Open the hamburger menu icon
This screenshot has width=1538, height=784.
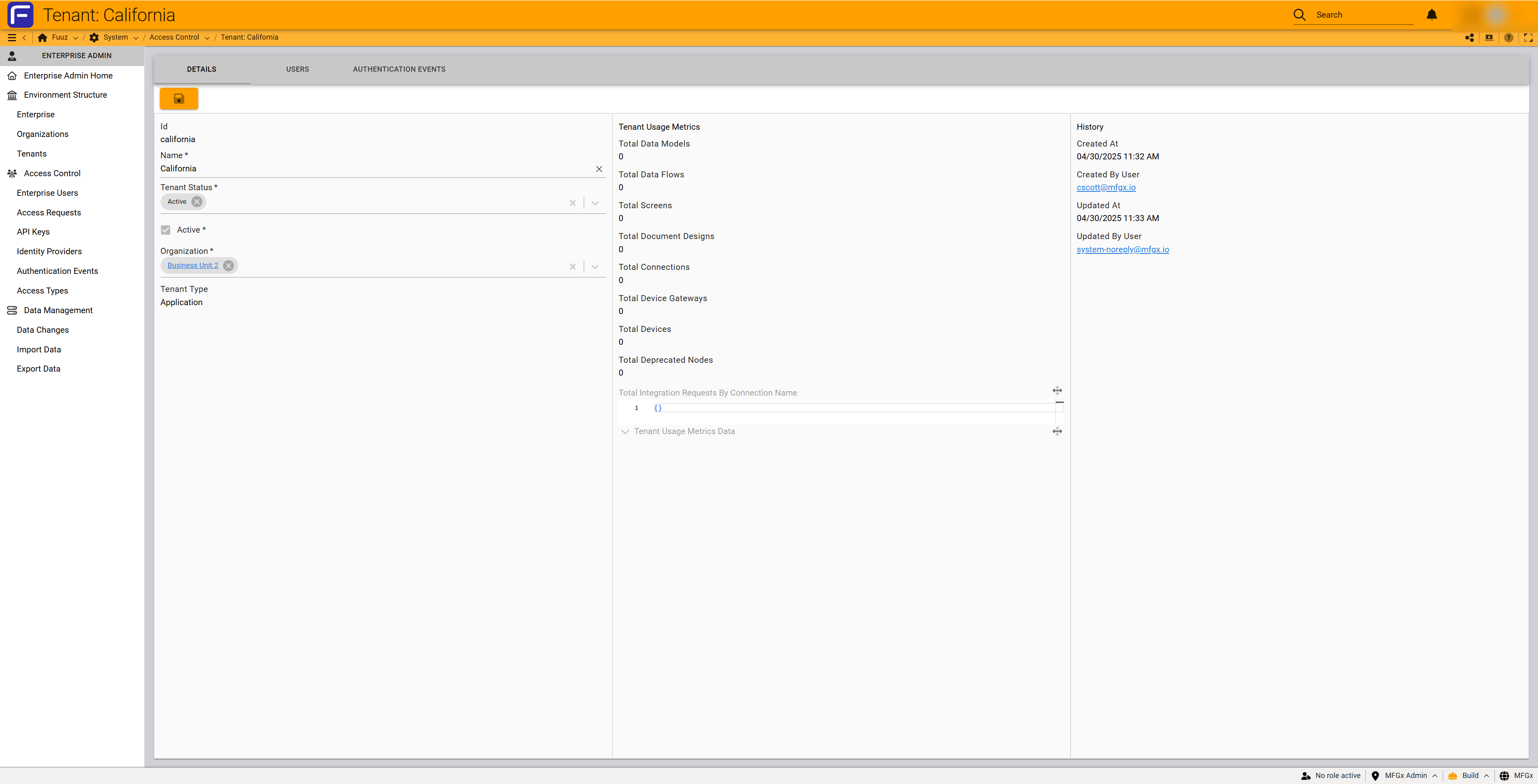tap(11, 38)
